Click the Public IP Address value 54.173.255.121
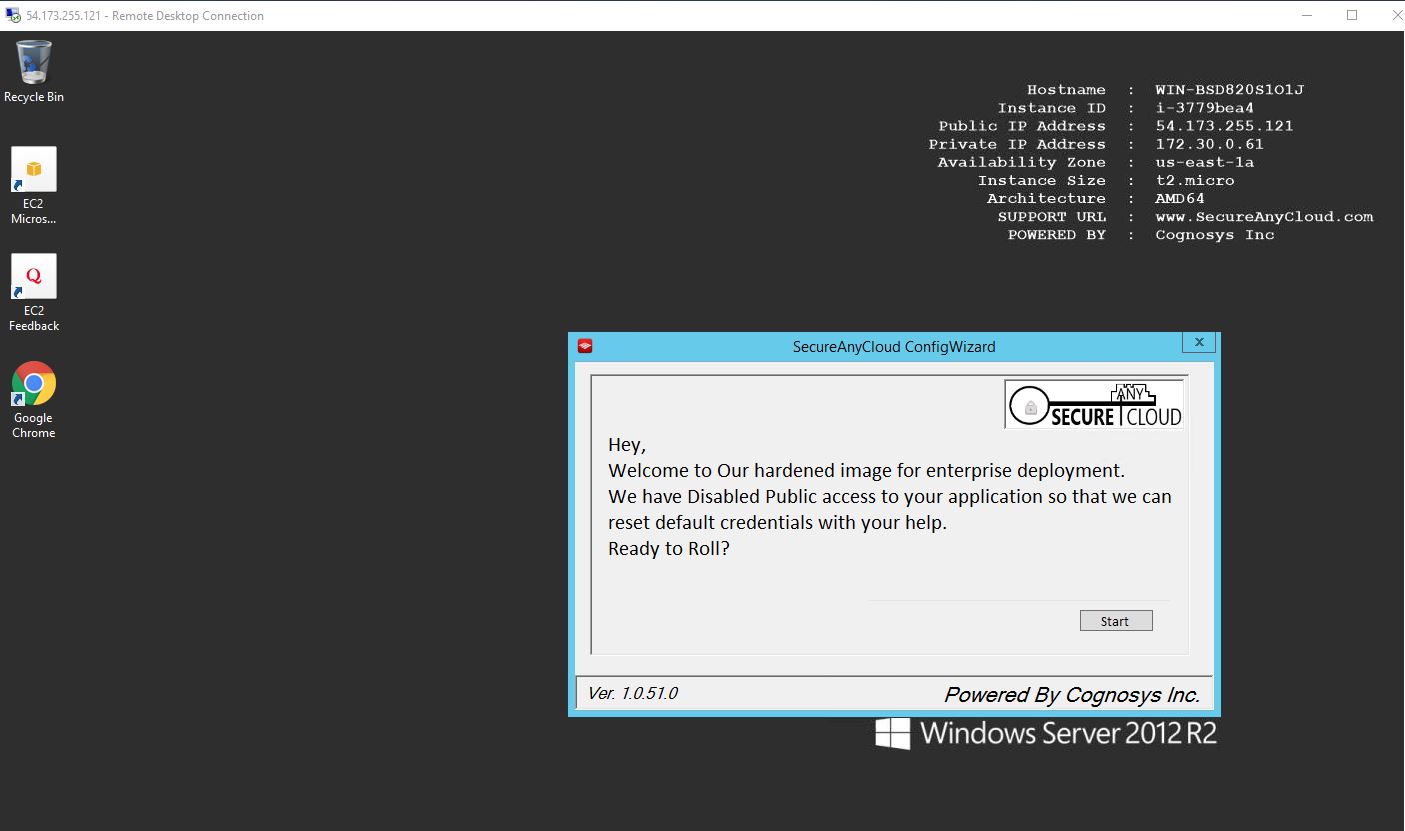The width and height of the screenshot is (1405, 831). [x=1224, y=126]
